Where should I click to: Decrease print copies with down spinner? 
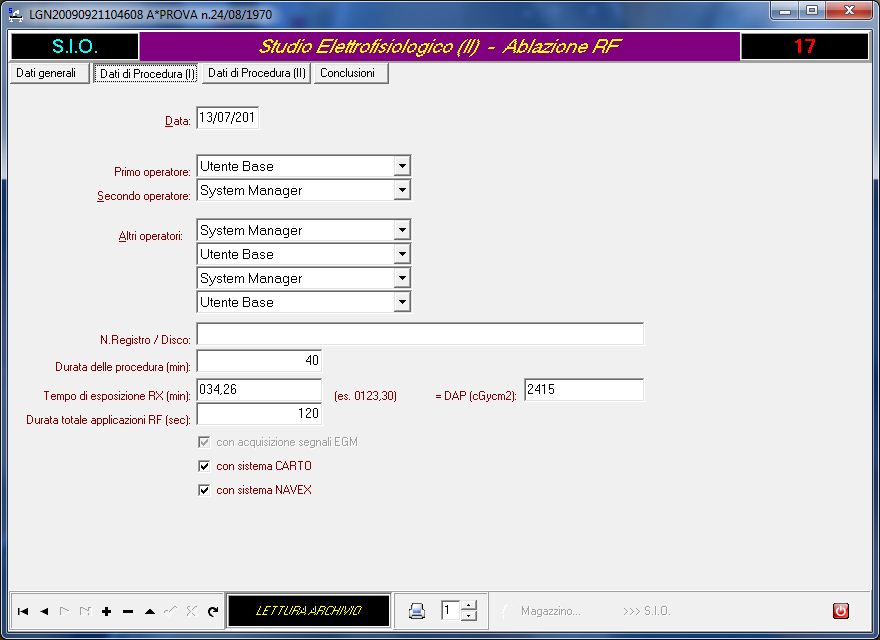tap(469, 616)
